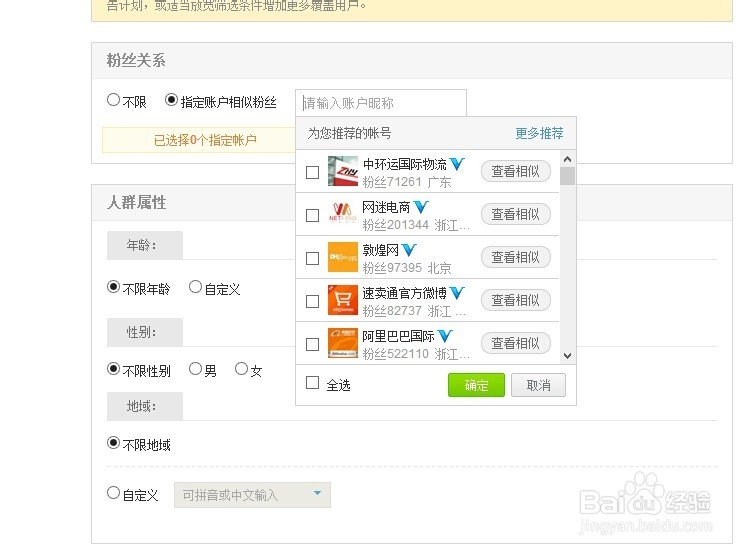Viewport: 756px width, 553px height.
Task: Click 粉丝82737 follower count text
Action: click(x=392, y=310)
